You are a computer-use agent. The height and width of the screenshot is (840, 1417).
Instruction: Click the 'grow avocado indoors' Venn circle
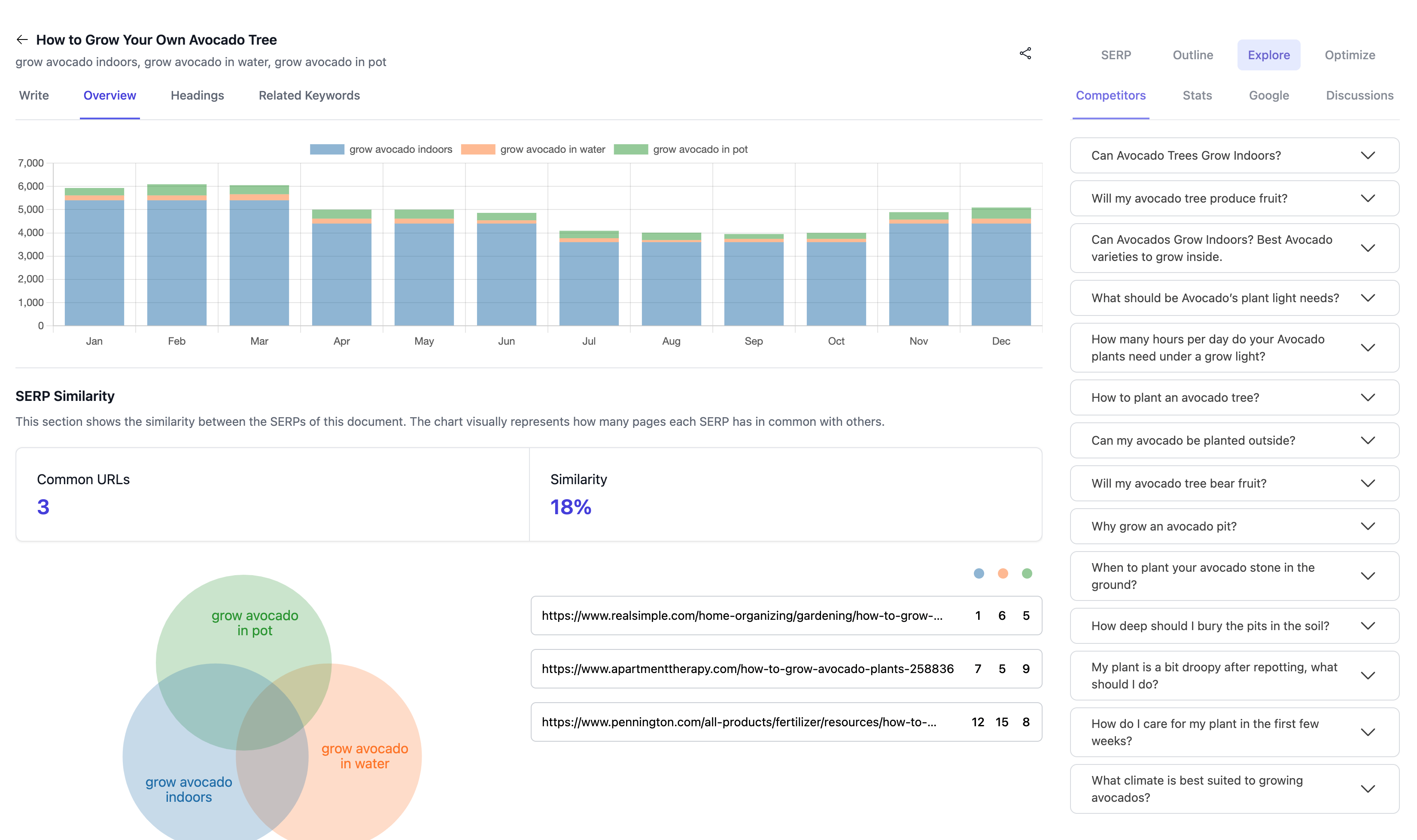(x=189, y=790)
